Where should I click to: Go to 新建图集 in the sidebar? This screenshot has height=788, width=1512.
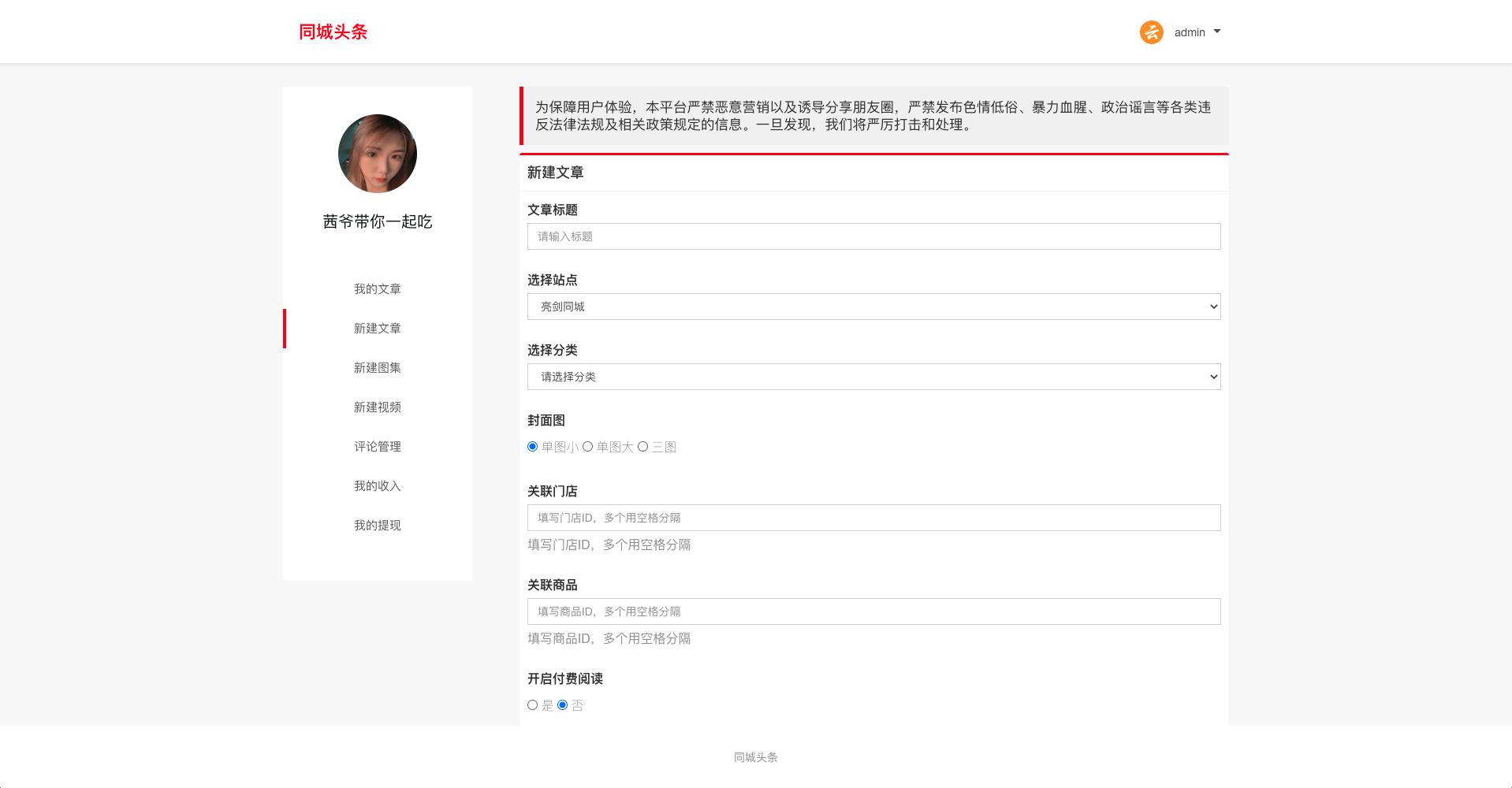(x=377, y=368)
